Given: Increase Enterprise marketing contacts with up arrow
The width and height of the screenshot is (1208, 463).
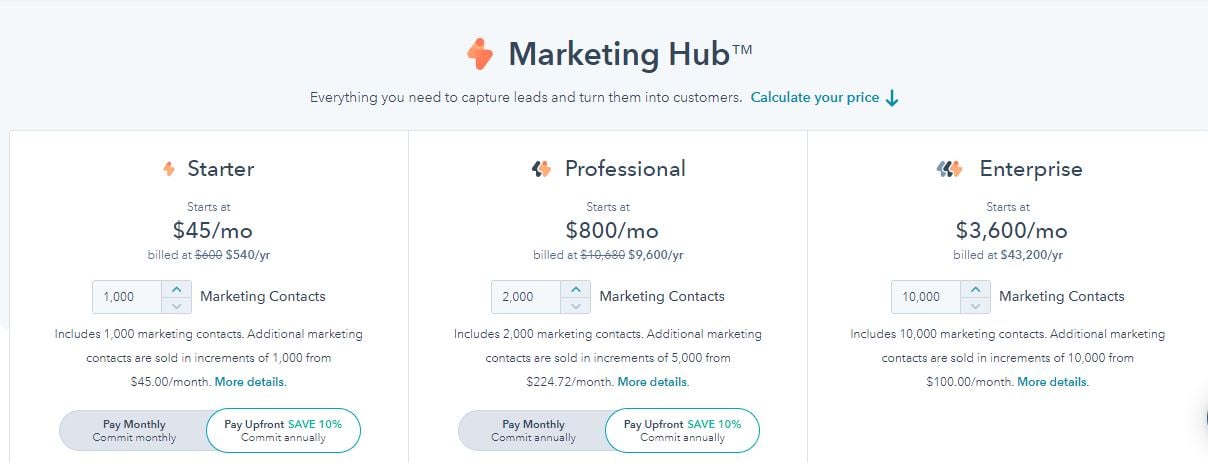Looking at the screenshot, I should pyautogui.click(x=975, y=289).
